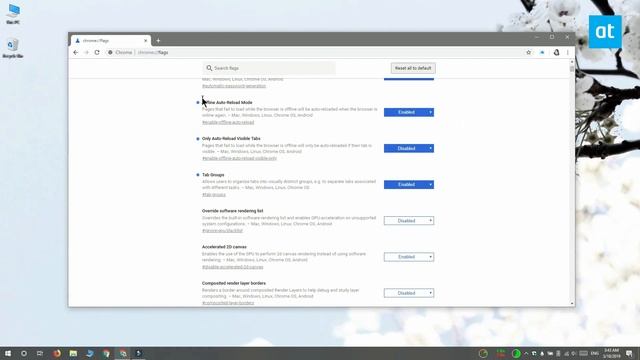640x360 pixels.
Task: Open #tab-groups anchor link
Action: [x=214, y=195]
